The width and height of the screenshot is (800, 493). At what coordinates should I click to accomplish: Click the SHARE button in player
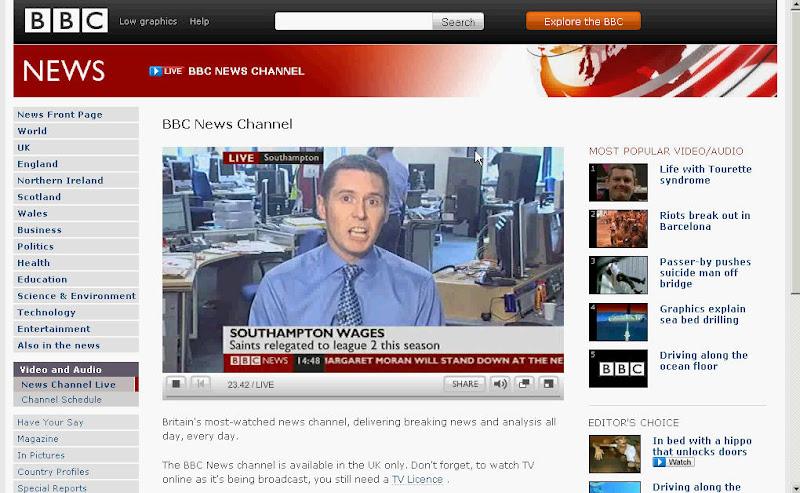tap(465, 384)
